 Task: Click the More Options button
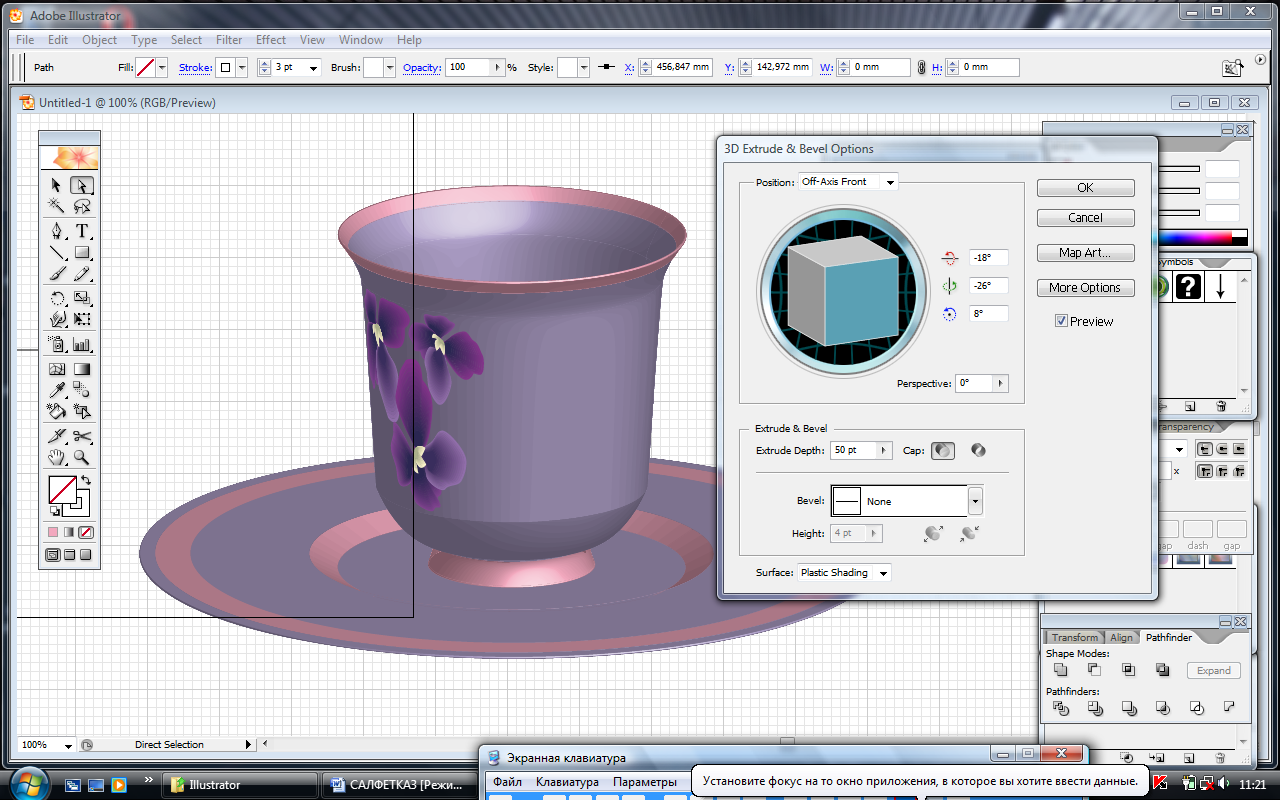1085,288
